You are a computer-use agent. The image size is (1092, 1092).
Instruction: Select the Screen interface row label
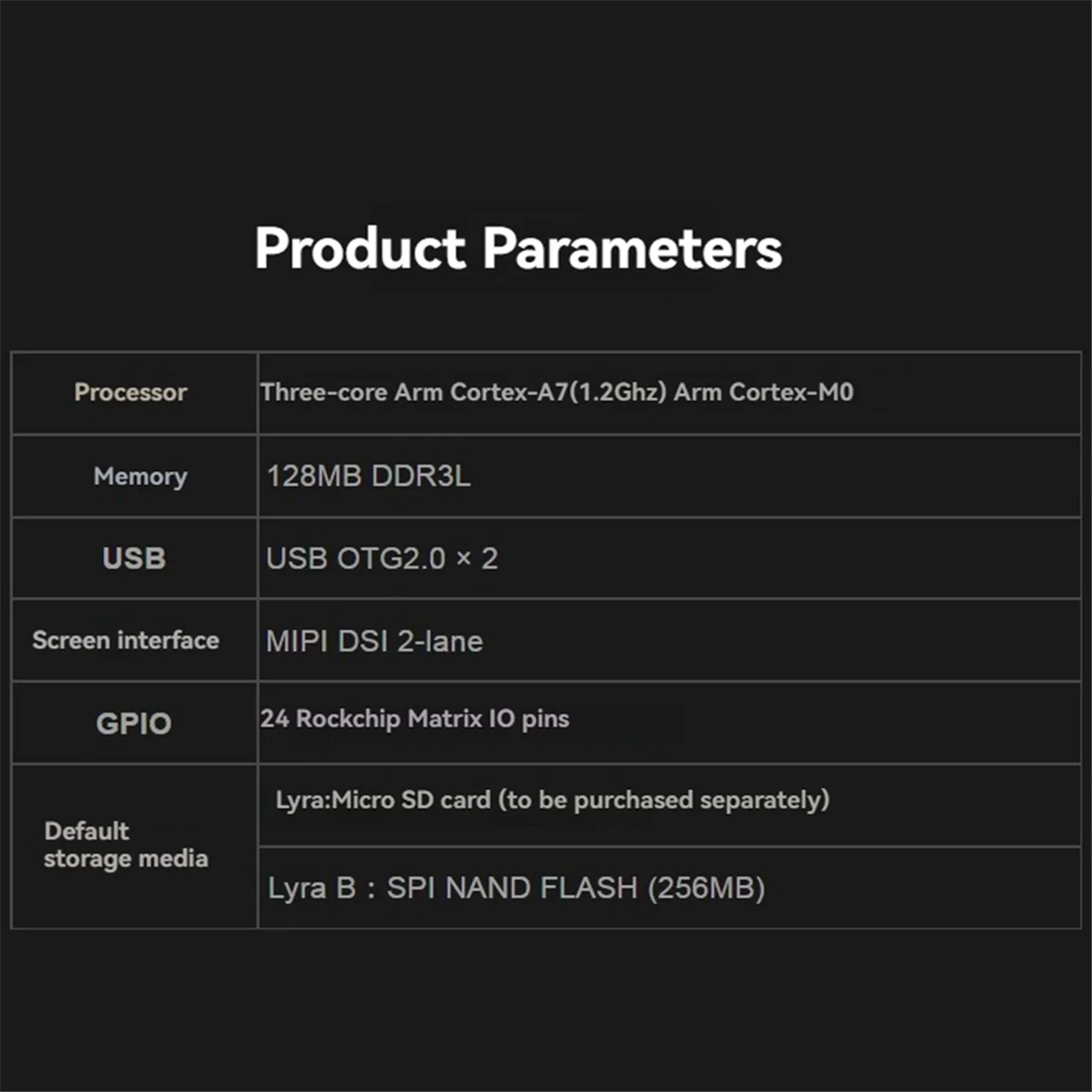[126, 641]
